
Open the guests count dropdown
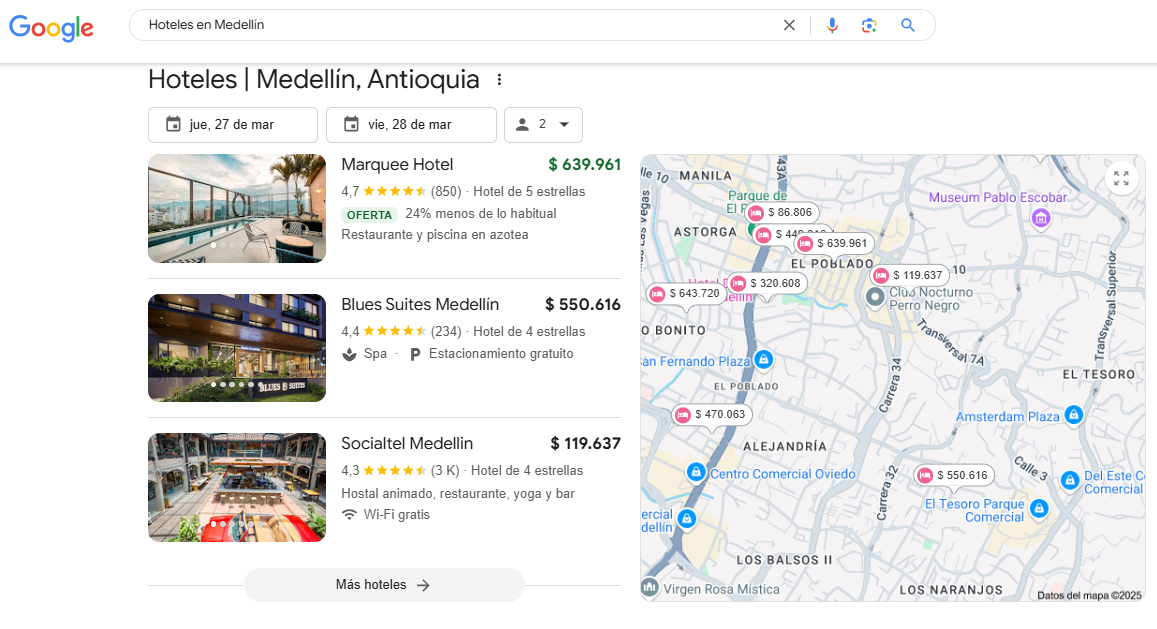pos(543,125)
